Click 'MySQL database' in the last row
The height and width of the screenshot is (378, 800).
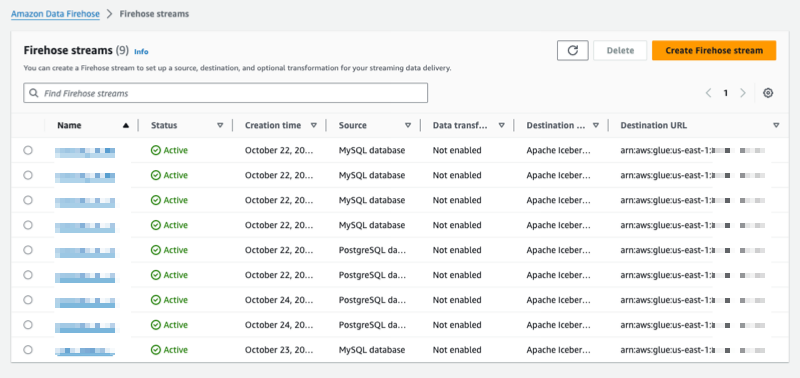(x=372, y=350)
